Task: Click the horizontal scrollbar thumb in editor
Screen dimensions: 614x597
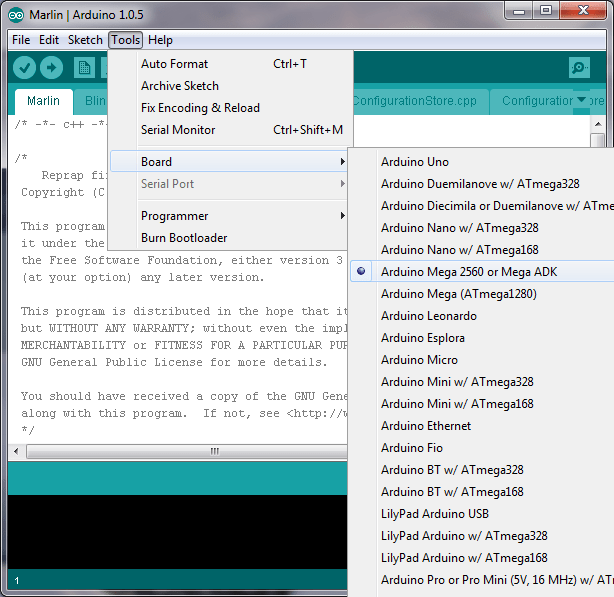Action: click(x=187, y=451)
